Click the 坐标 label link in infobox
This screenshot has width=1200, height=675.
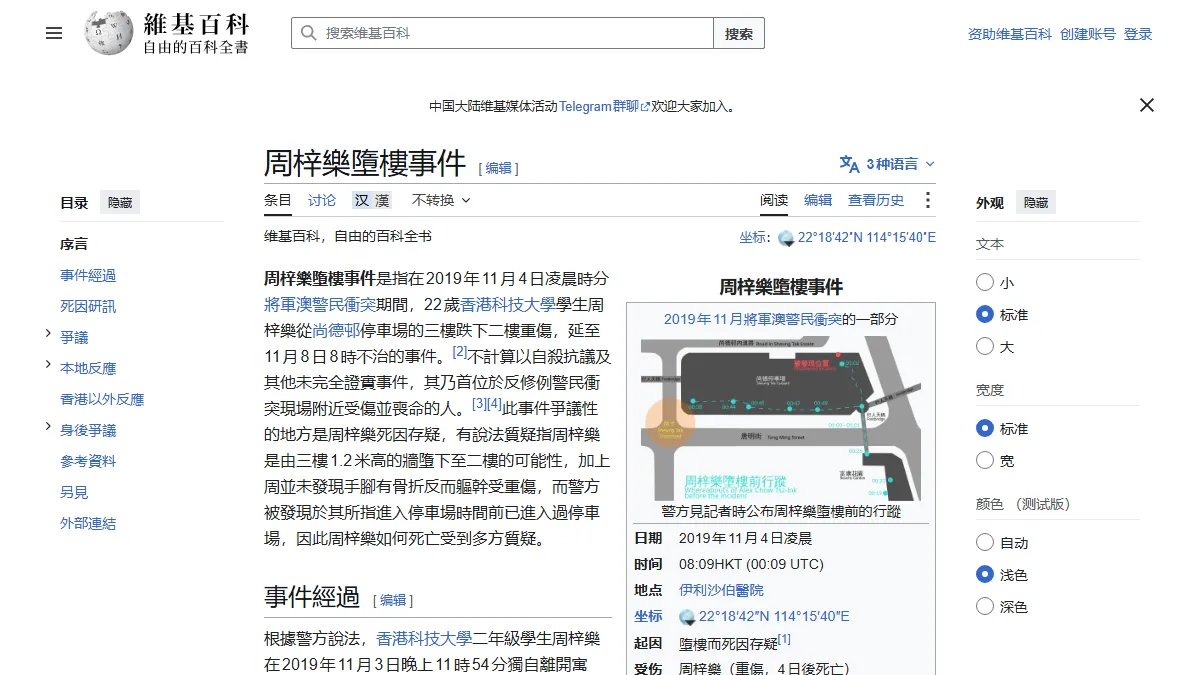[x=648, y=617]
